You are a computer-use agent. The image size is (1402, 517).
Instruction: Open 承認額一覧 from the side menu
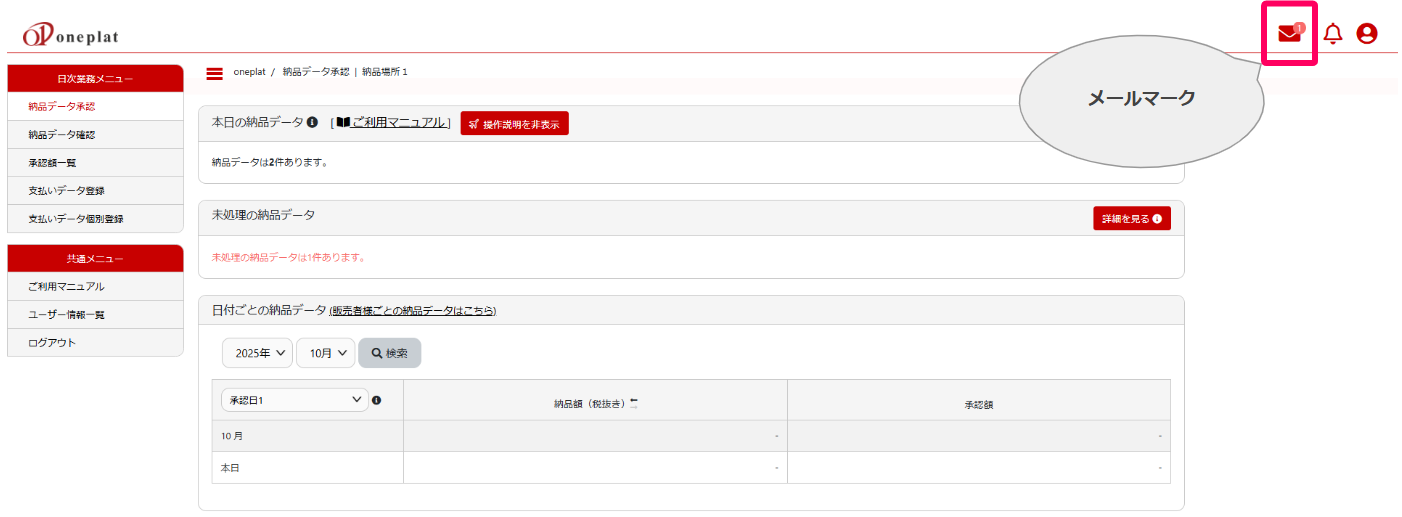pos(53,162)
